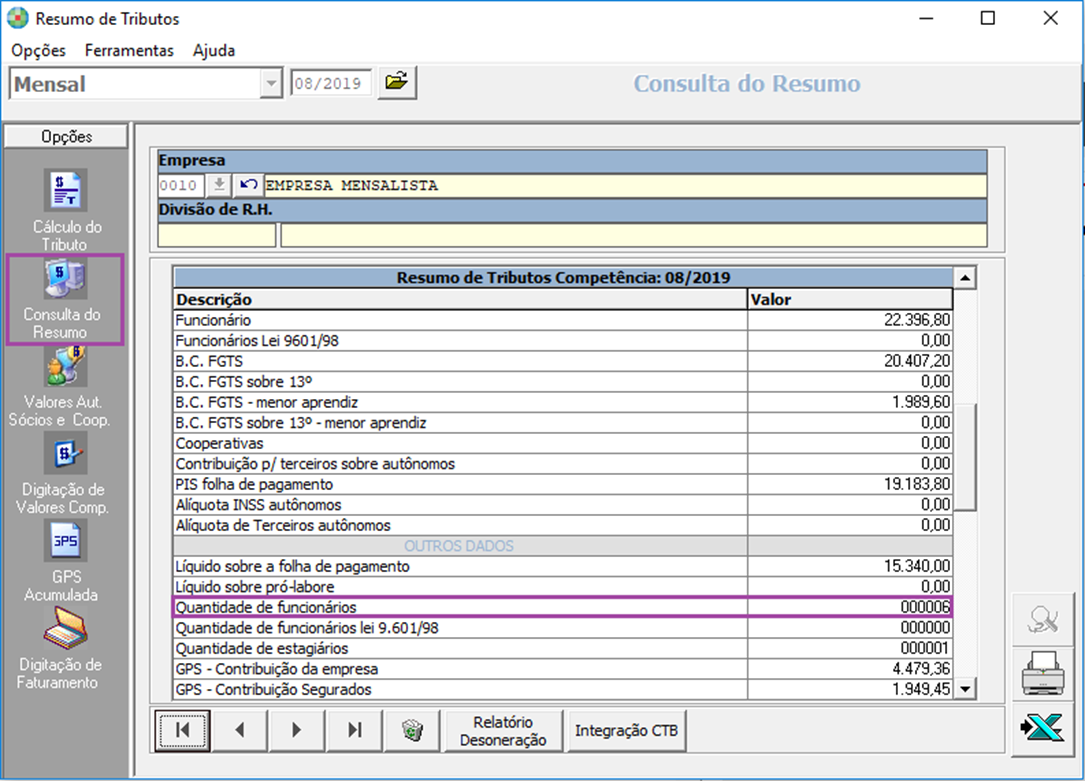Open the Ajuda menu
Screen dimensions: 1085x781
tap(214, 50)
